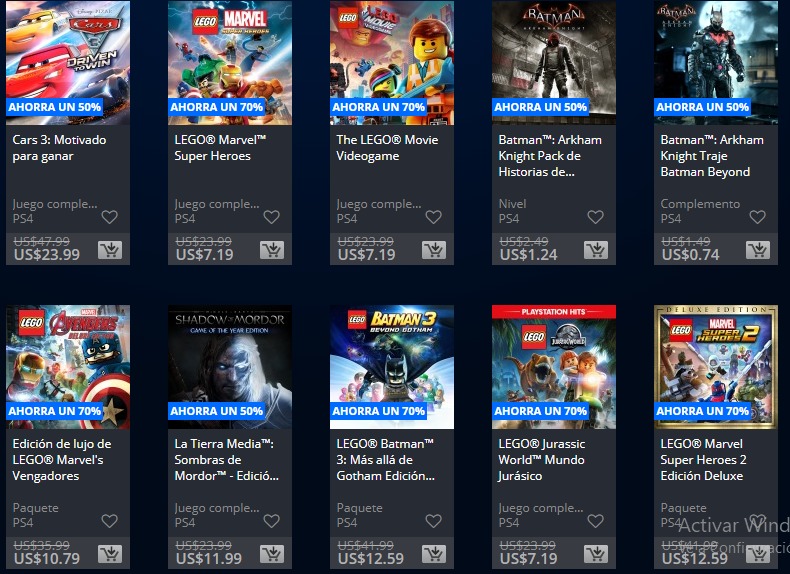Add Batman Arkham Knight Pack de Historias to cart

pos(596,250)
